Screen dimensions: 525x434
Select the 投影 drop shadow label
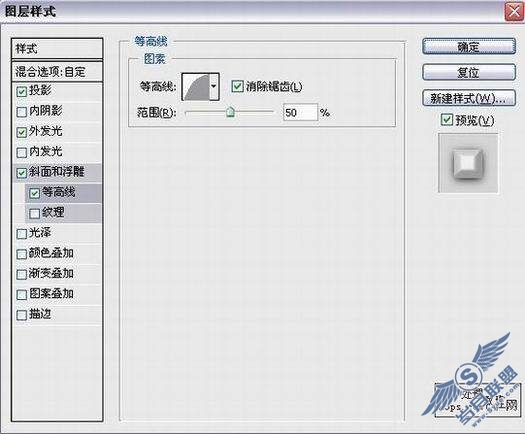click(40, 91)
